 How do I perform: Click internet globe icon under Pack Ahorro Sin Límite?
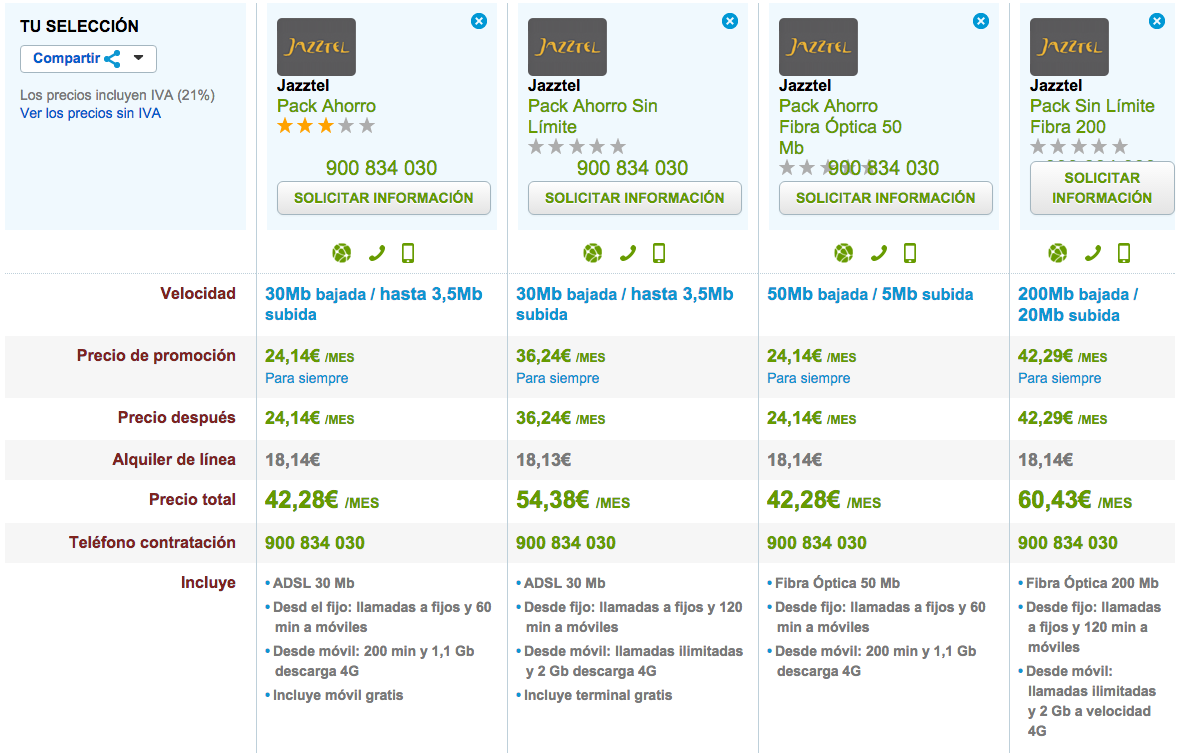click(x=593, y=253)
